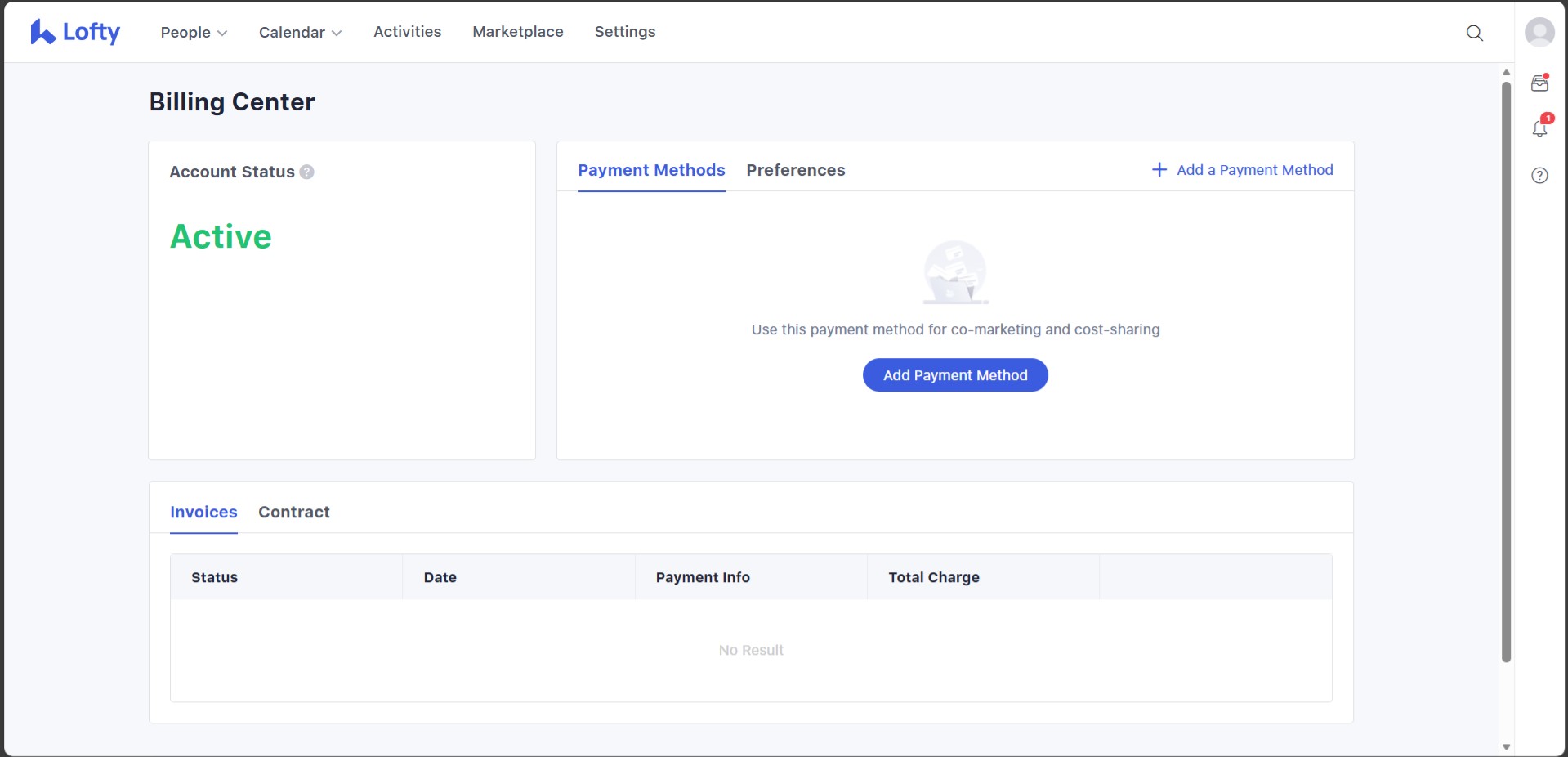Open the search magnifier icon
The width and height of the screenshot is (1568, 757).
tap(1474, 33)
